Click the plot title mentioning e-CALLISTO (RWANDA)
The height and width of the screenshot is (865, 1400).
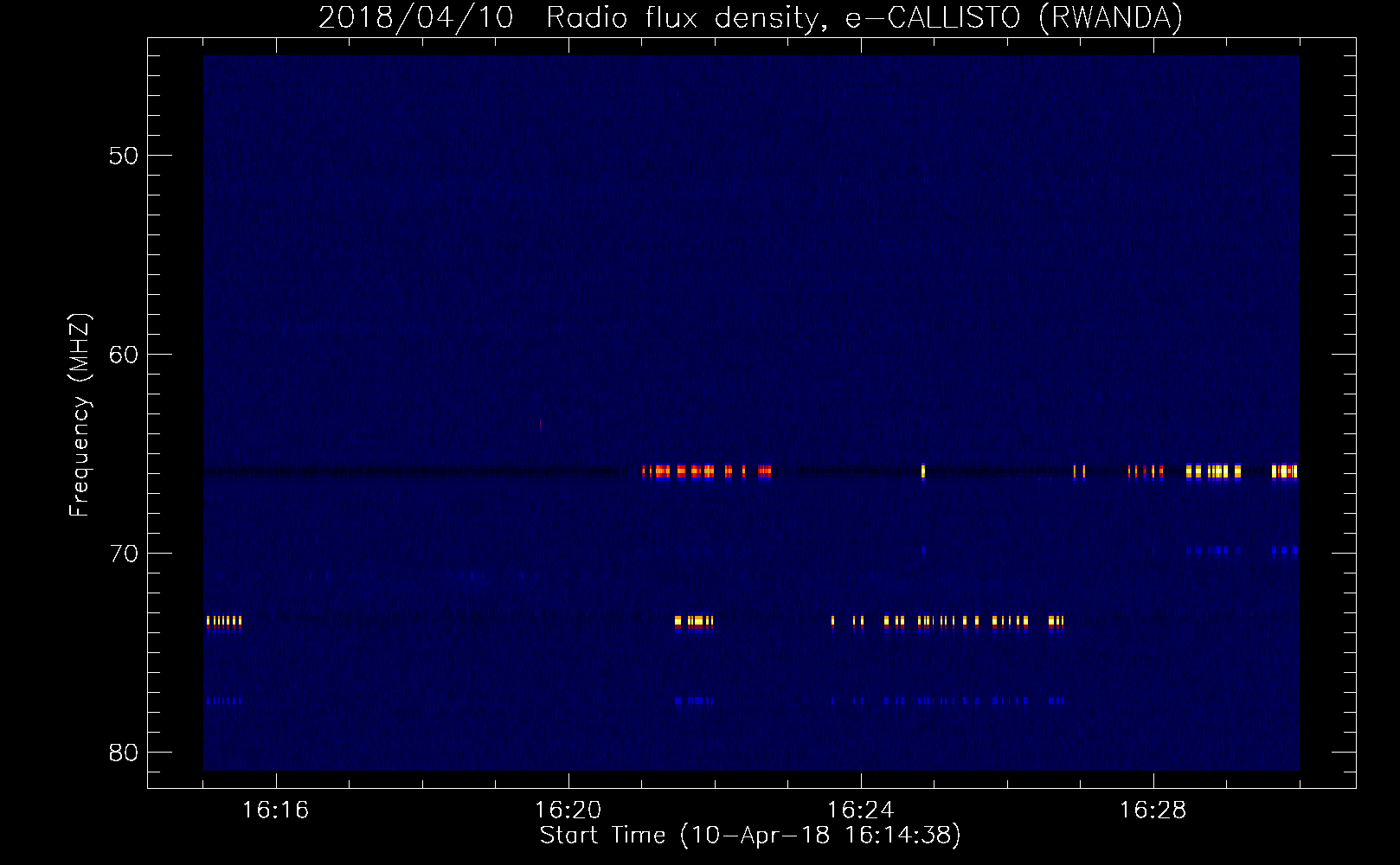click(750, 17)
